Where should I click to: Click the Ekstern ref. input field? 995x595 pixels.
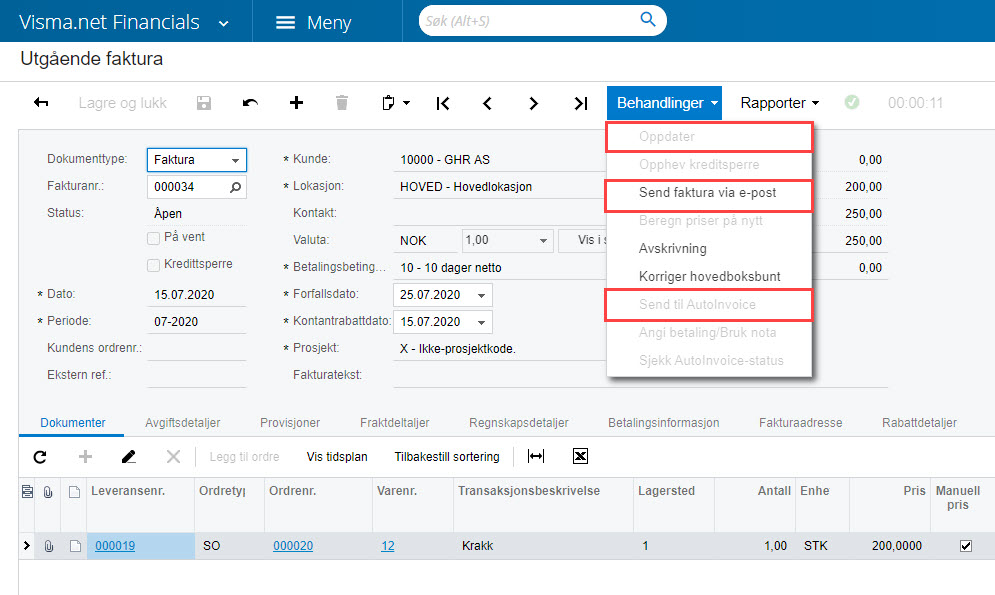coord(197,375)
